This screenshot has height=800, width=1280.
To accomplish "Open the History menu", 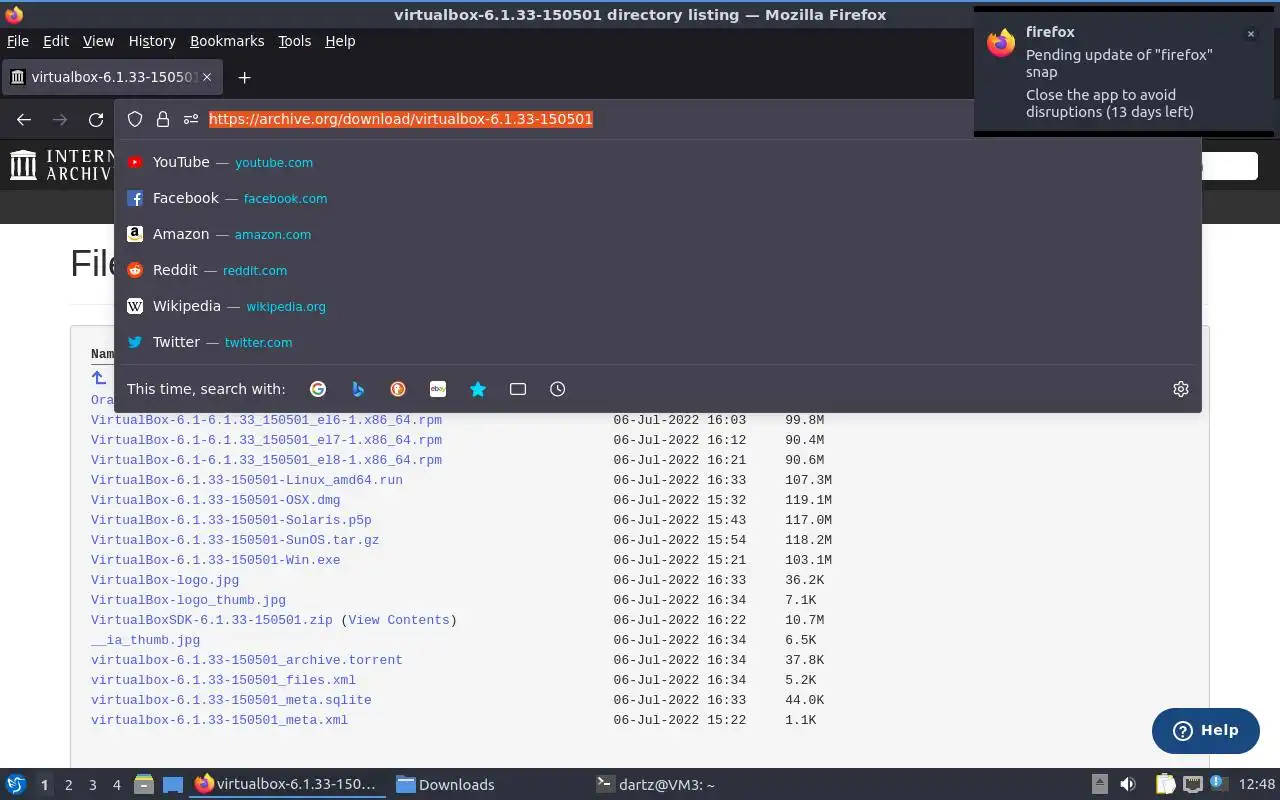I will pos(152,41).
